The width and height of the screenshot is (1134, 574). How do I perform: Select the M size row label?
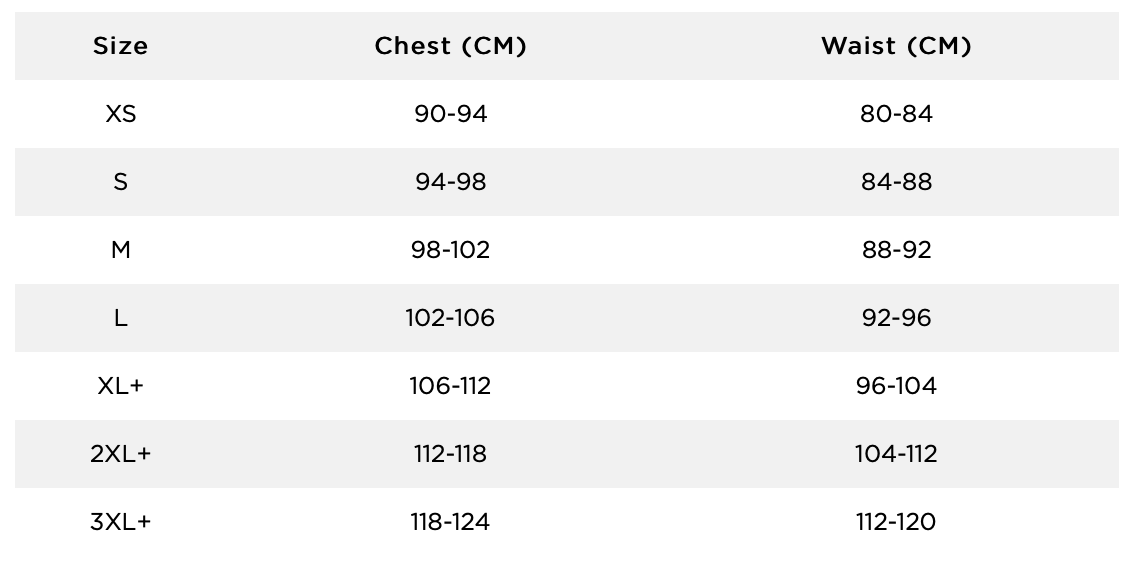click(120, 250)
